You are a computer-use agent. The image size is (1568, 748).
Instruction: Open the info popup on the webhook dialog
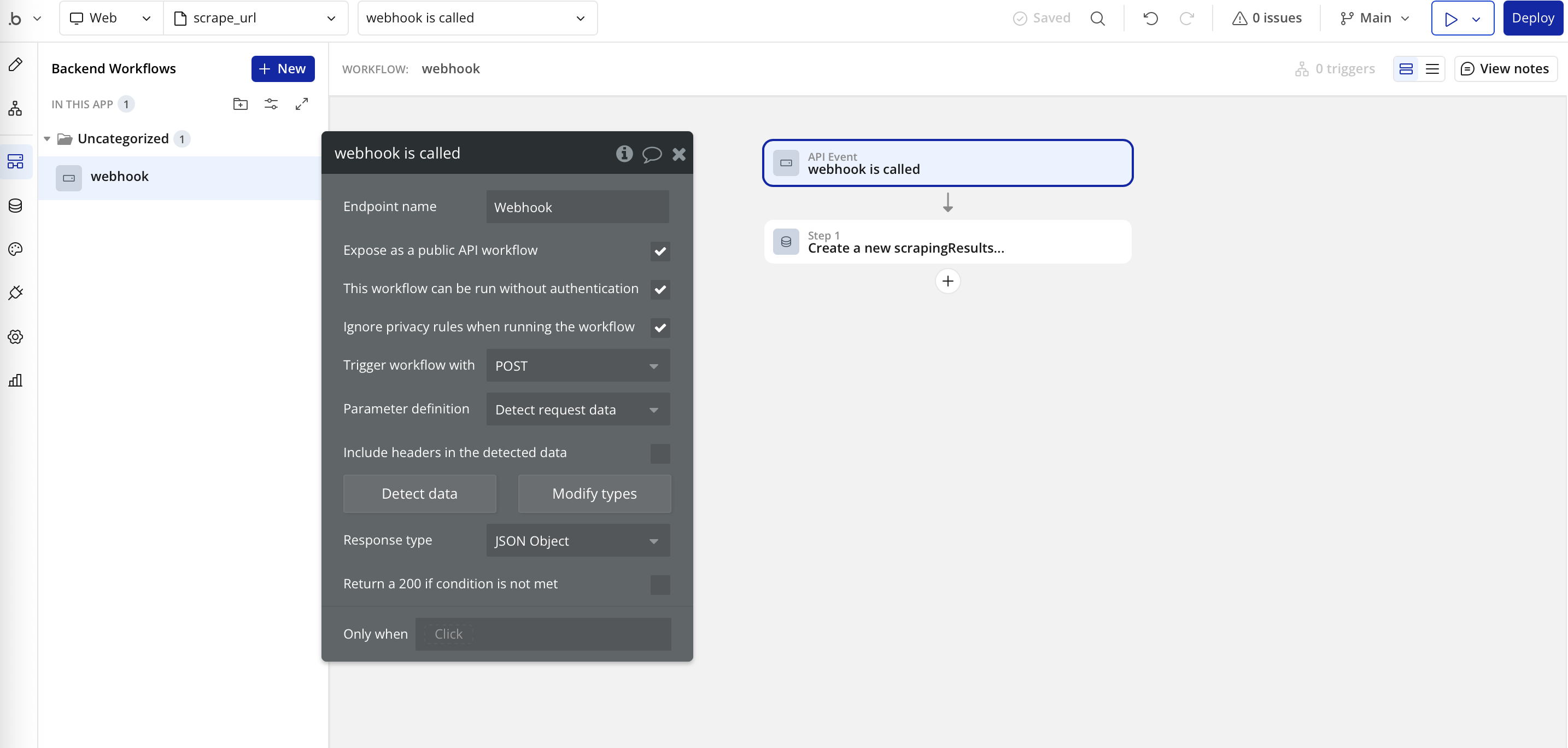pos(624,154)
